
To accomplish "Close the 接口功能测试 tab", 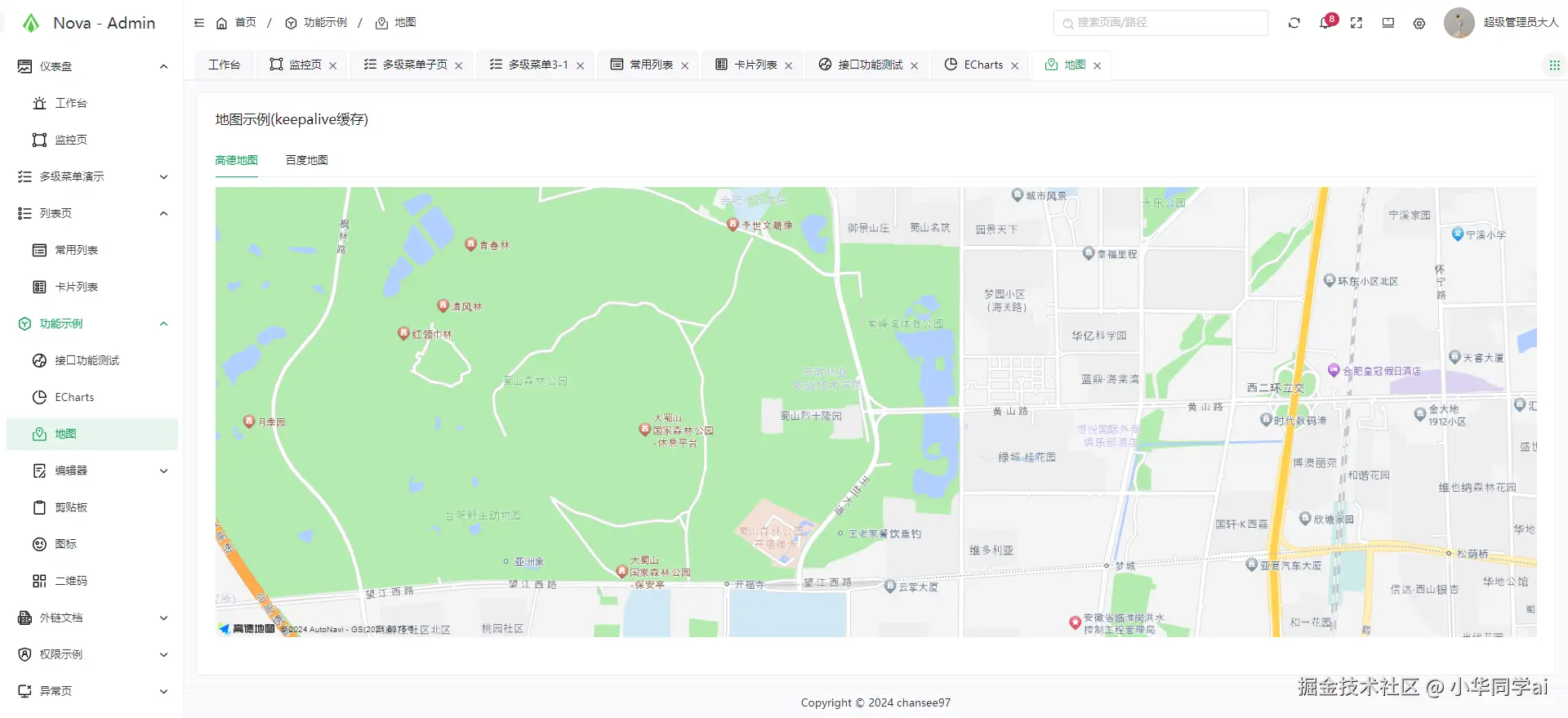I will tap(915, 65).
